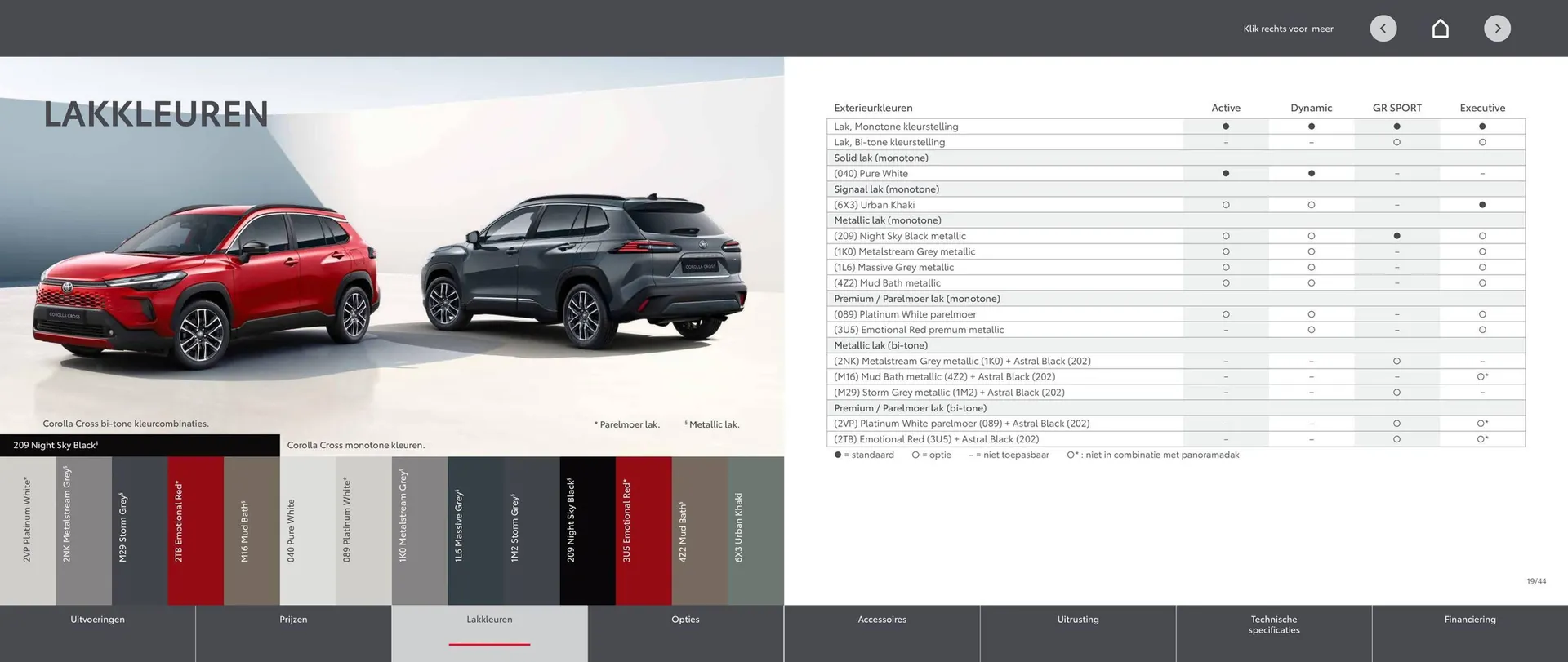Select the 1L6 Massive Grey swatch
This screenshot has width=1568, height=662.
tap(475, 531)
